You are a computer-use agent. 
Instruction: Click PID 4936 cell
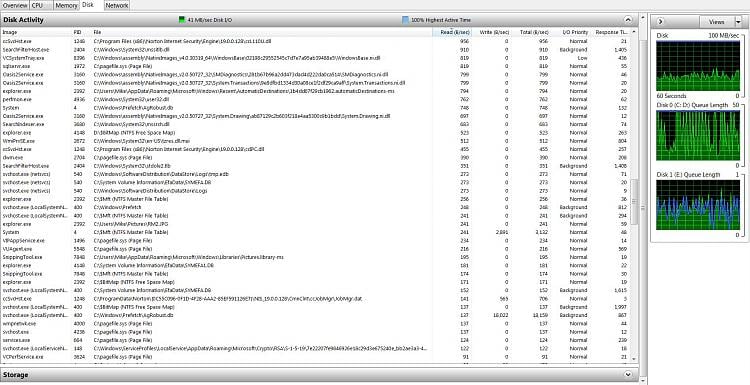point(79,99)
